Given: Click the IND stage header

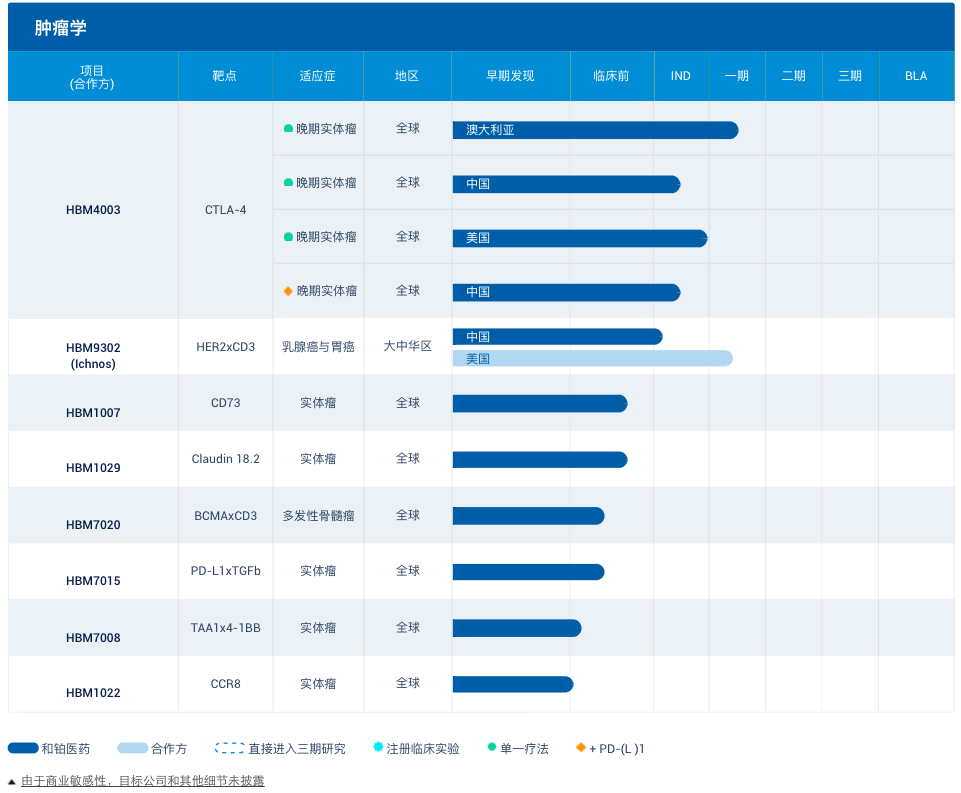Looking at the screenshot, I should click(680, 76).
